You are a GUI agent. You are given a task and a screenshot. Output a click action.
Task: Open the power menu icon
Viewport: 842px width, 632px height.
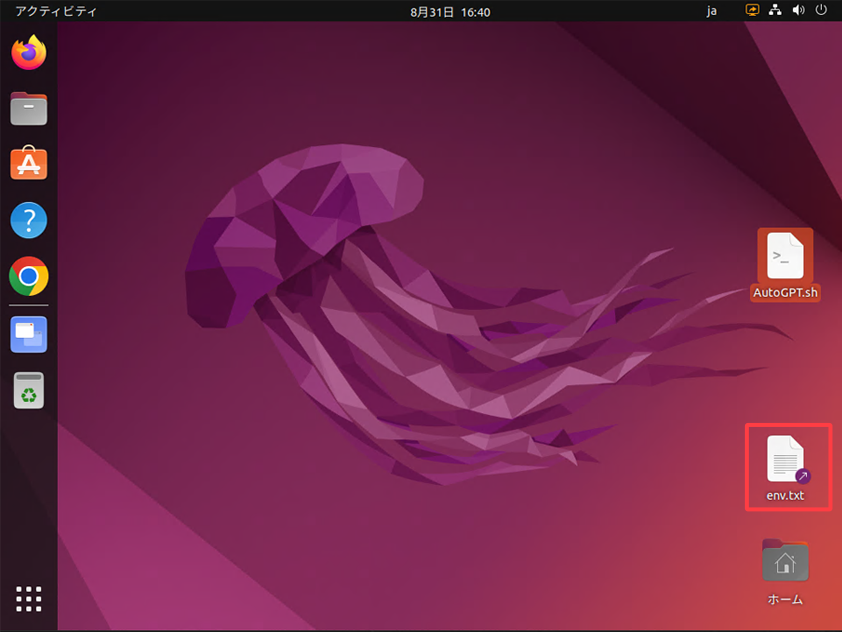(821, 11)
